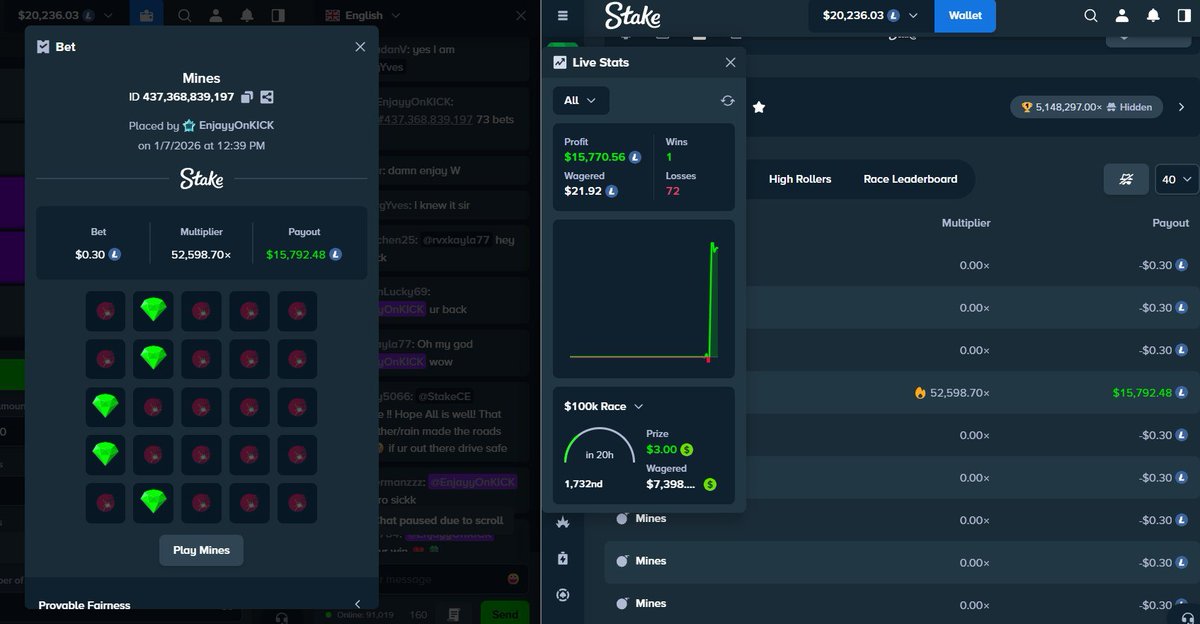Change chat language from English dropdown

(x=363, y=15)
